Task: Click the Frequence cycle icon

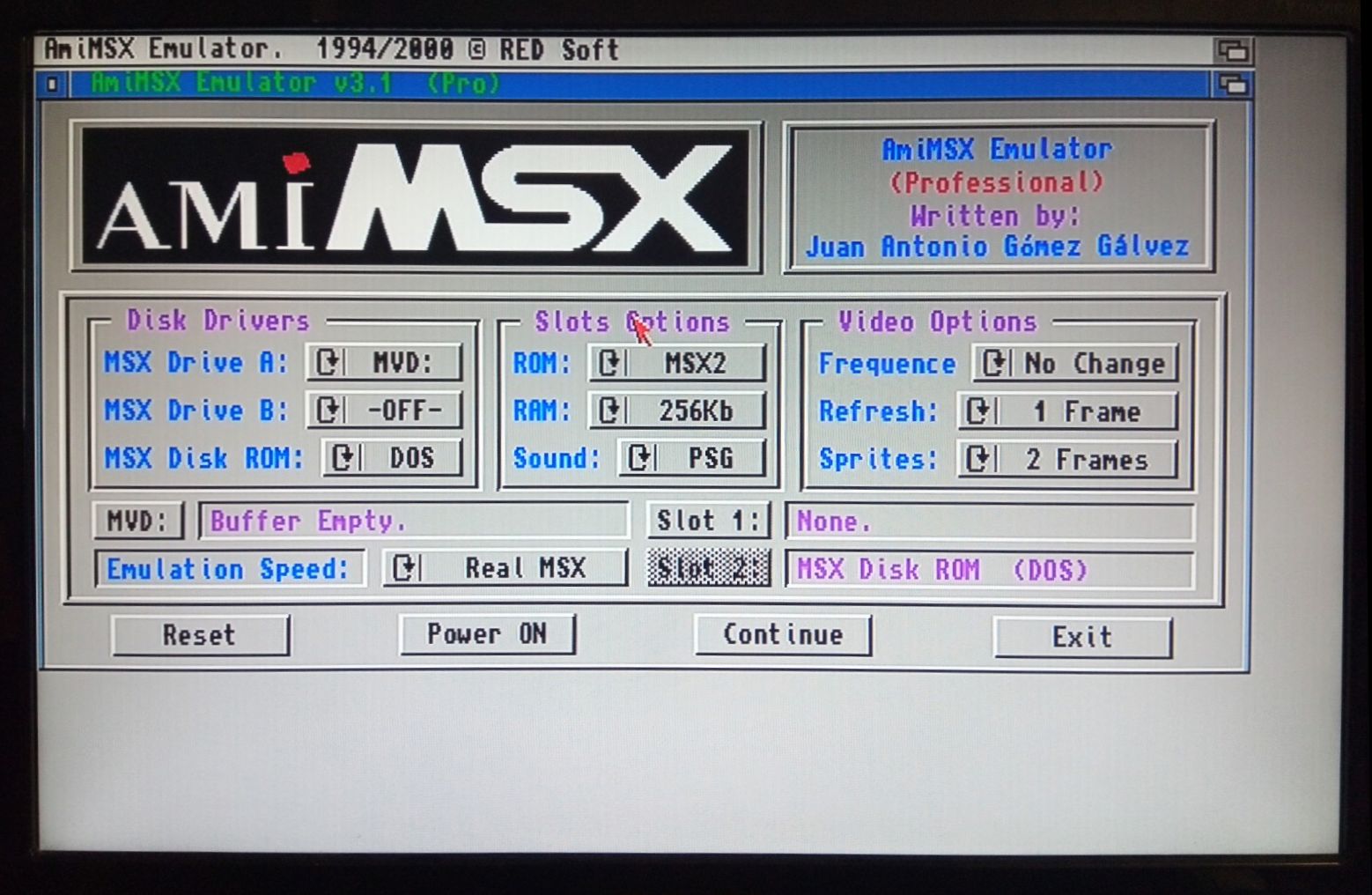Action: point(994,363)
